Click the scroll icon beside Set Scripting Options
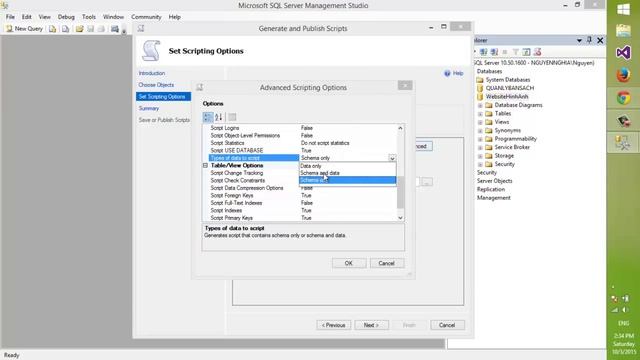 point(151,51)
